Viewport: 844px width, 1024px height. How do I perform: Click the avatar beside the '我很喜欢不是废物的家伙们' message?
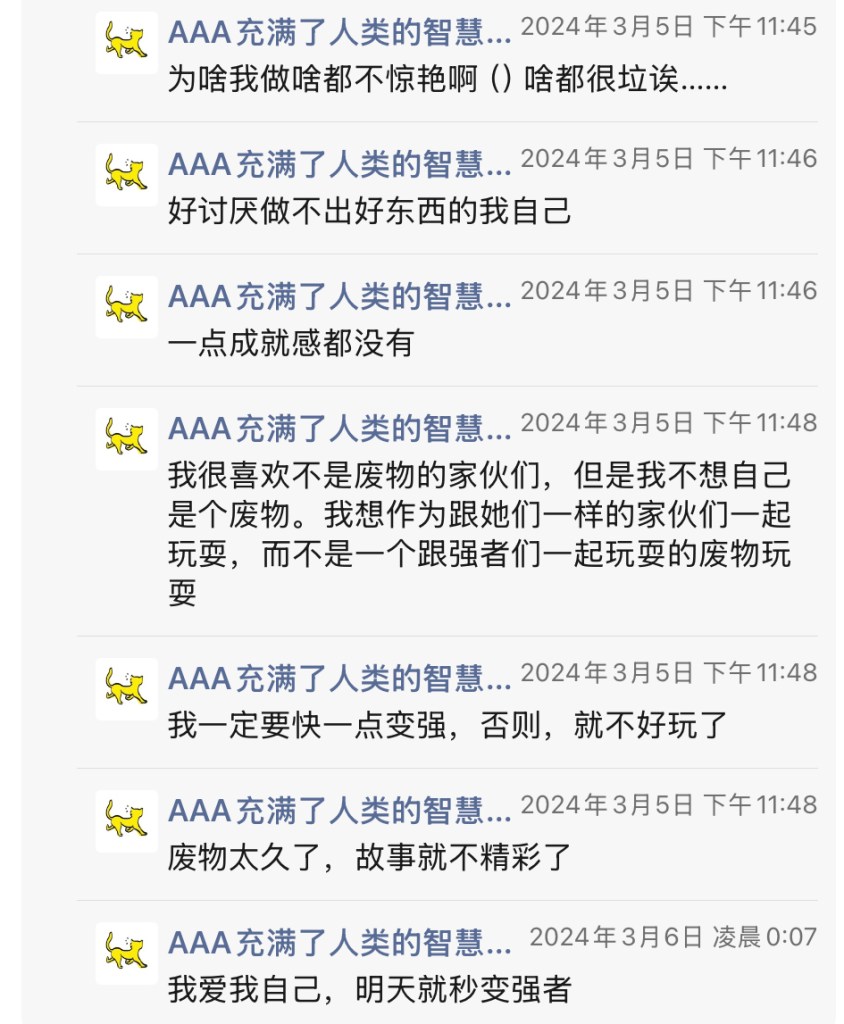pyautogui.click(x=127, y=439)
